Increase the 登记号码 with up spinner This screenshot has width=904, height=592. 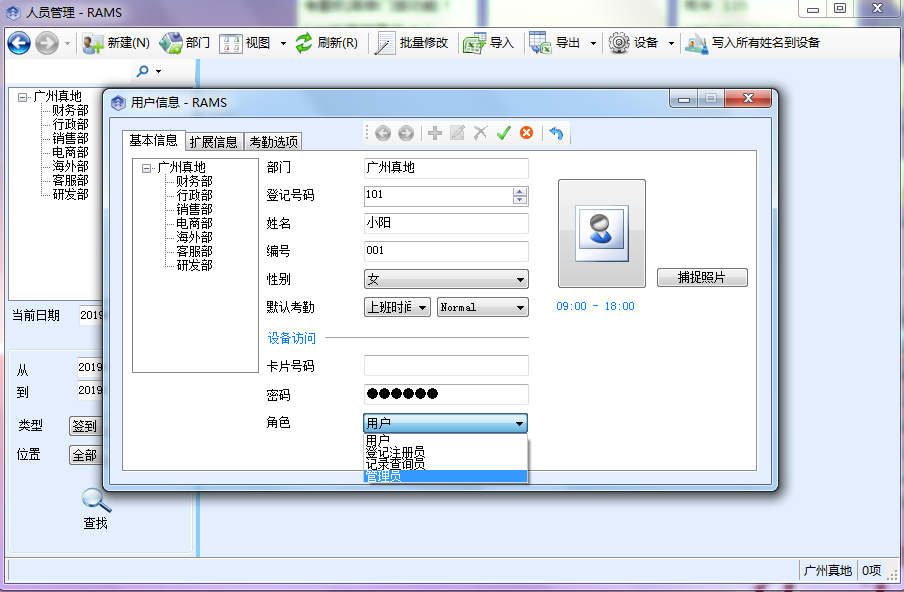click(519, 192)
